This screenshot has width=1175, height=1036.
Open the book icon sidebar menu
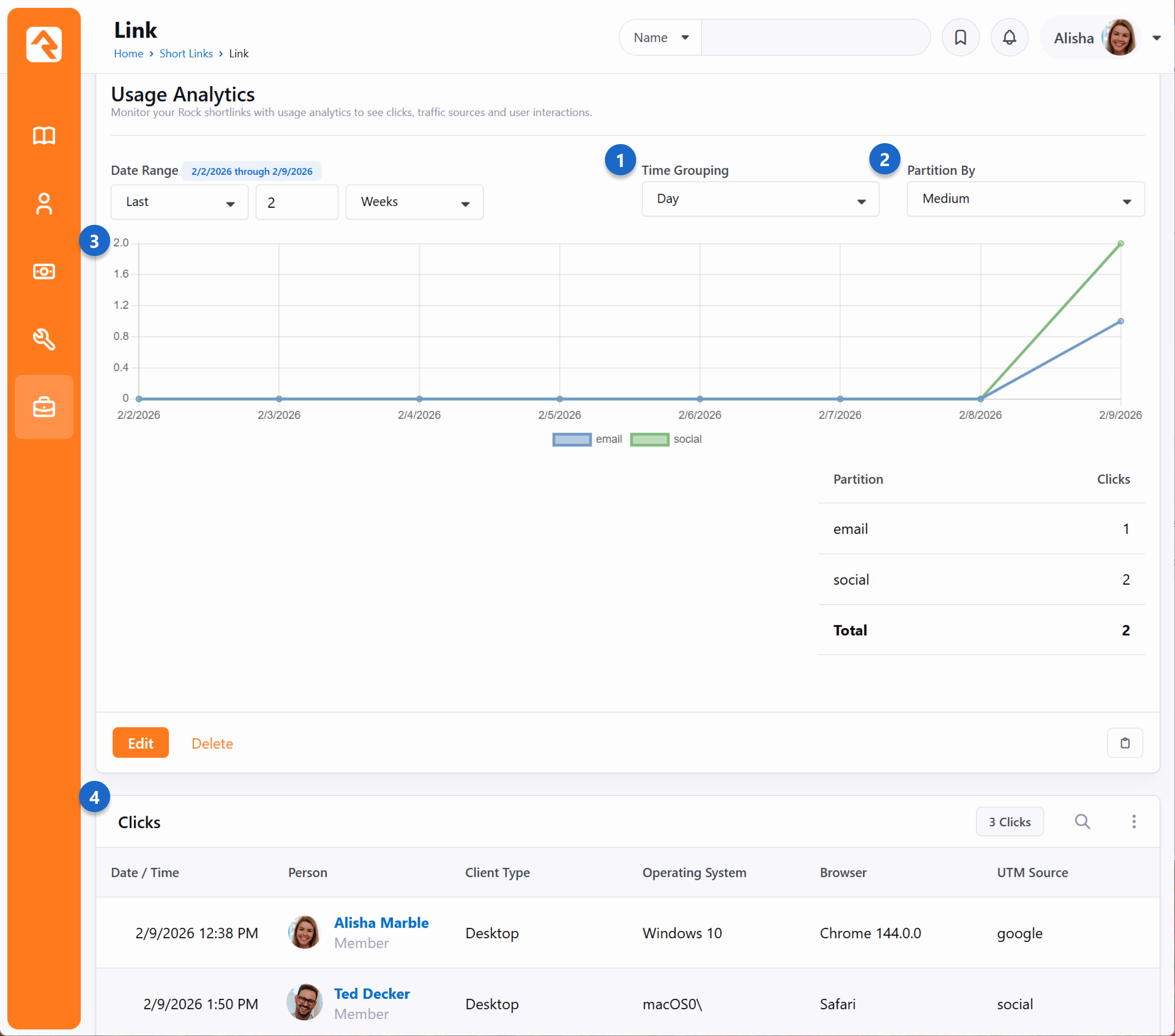coord(44,136)
